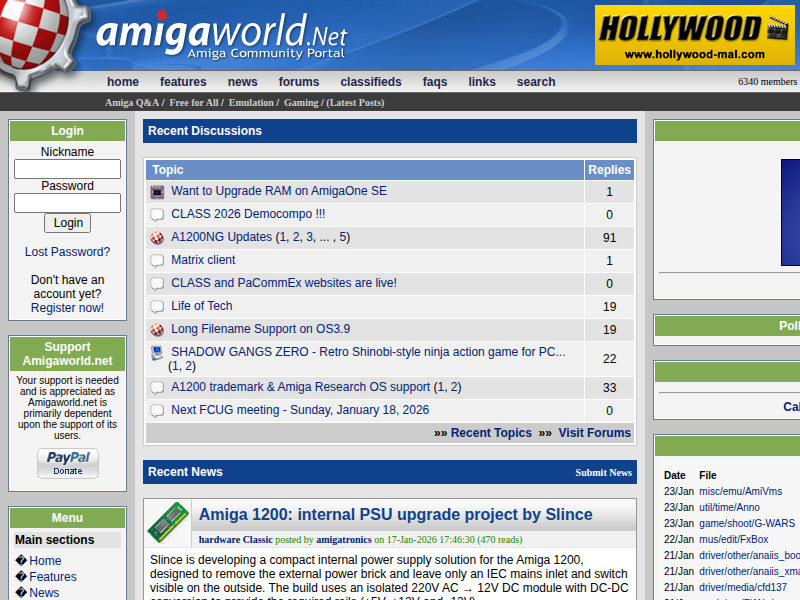Click the Recent Topics link
800x600 pixels.
pos(491,433)
